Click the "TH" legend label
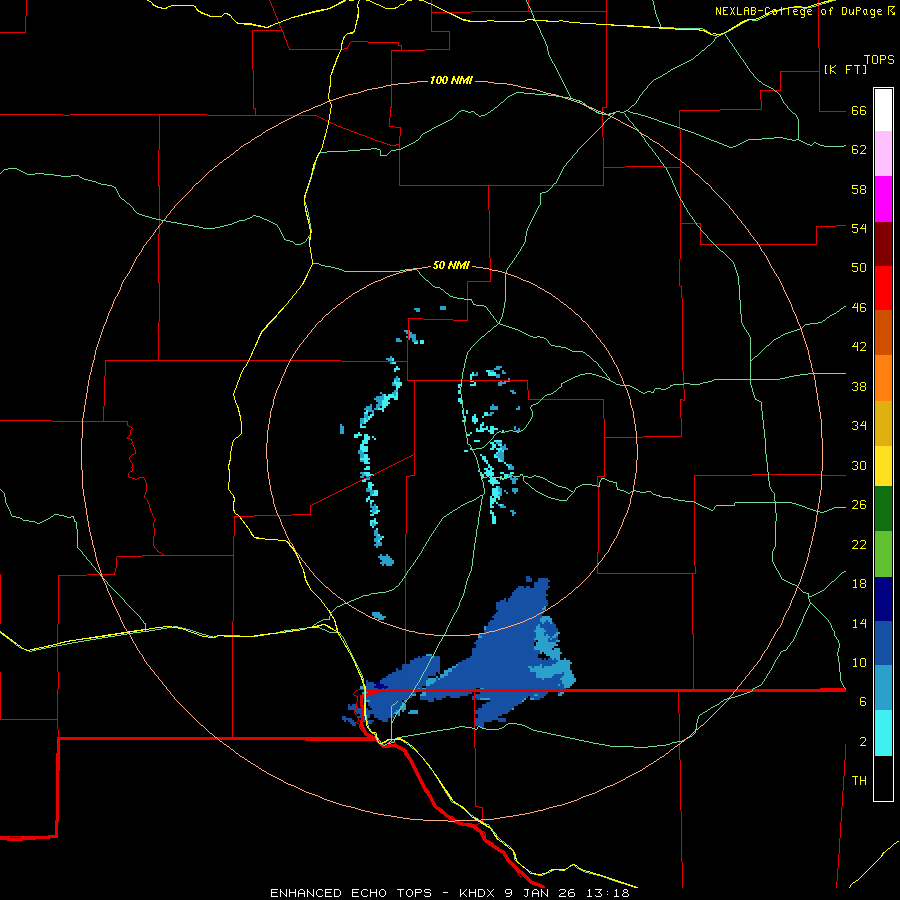 click(x=859, y=781)
